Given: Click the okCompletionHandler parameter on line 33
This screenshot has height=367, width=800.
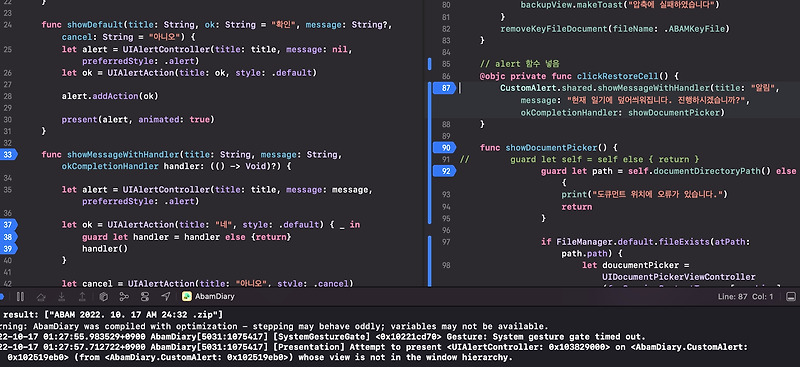Looking at the screenshot, I should click(x=110, y=166).
